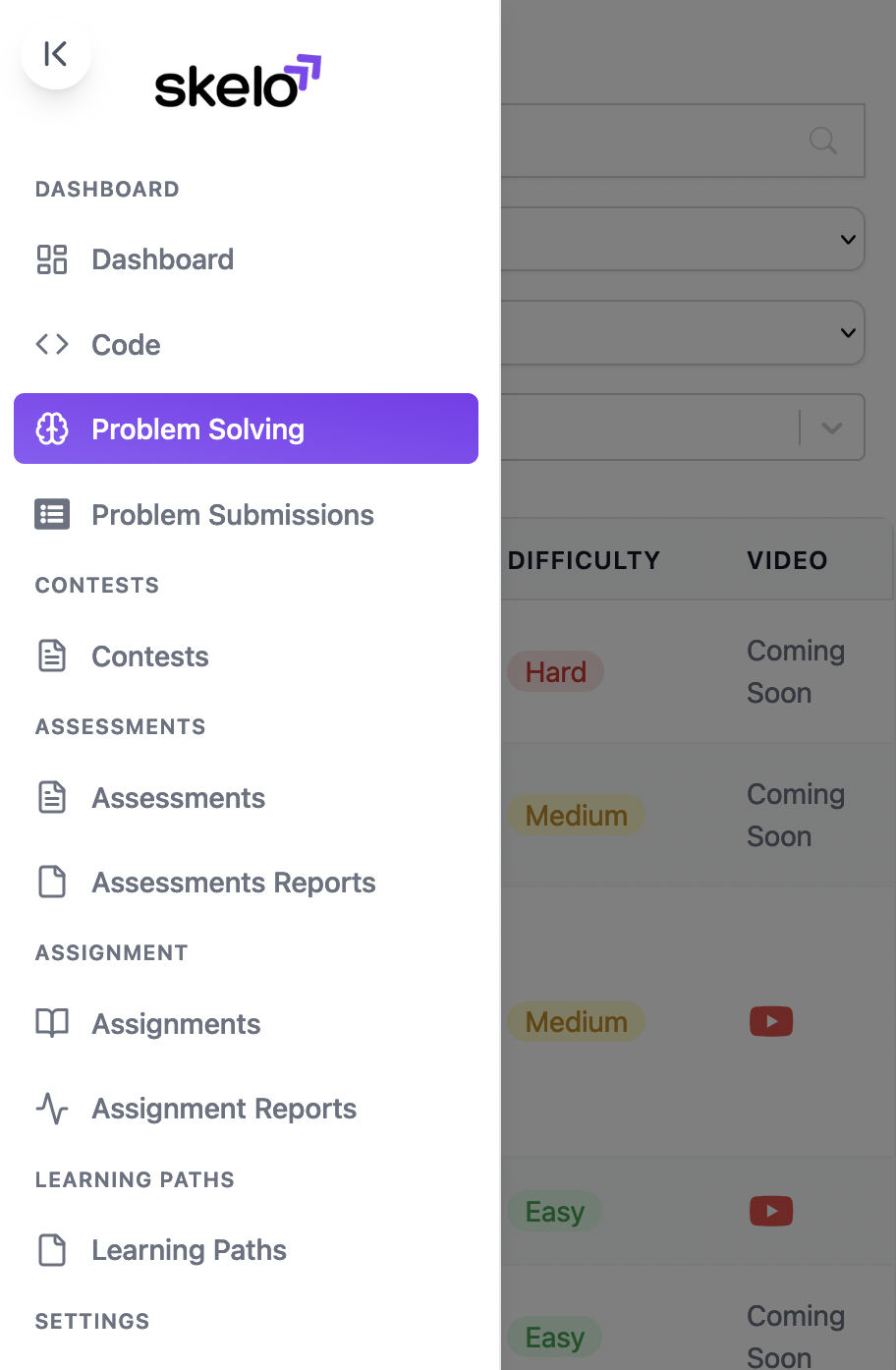
Task: Open the second filter dropdown below search
Action: pos(683,332)
